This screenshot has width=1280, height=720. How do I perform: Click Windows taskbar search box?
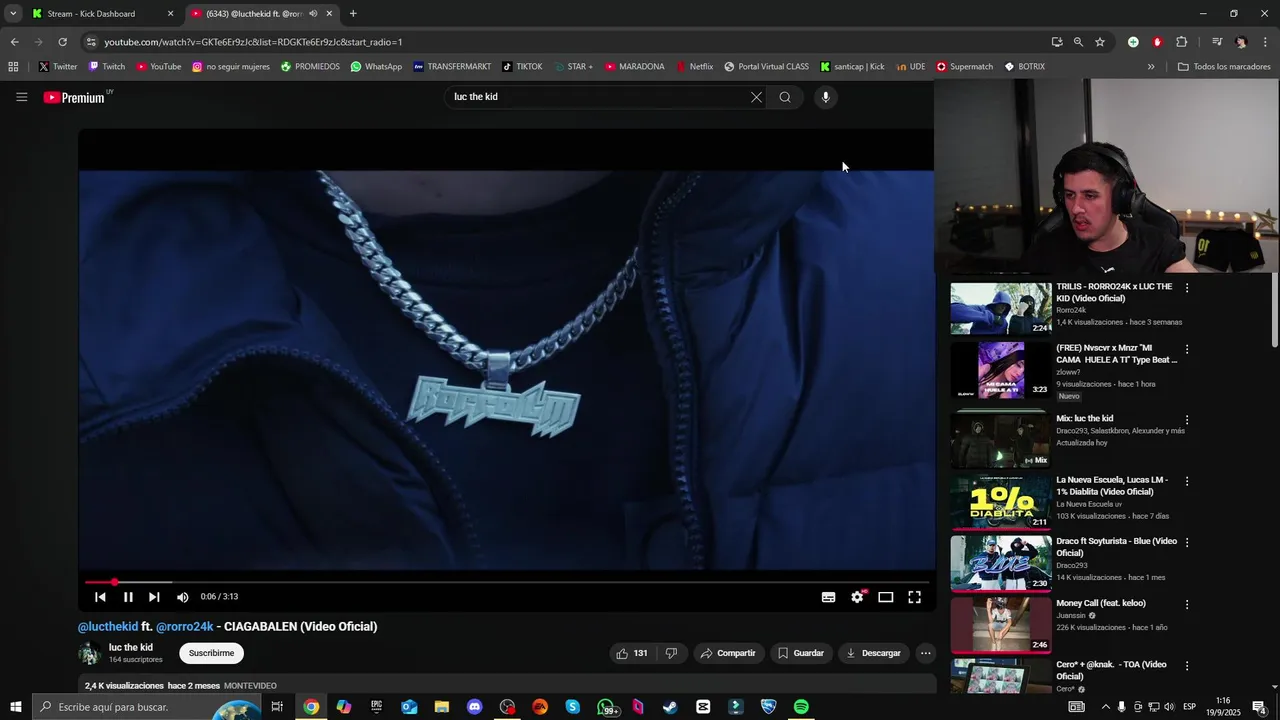(x=147, y=707)
